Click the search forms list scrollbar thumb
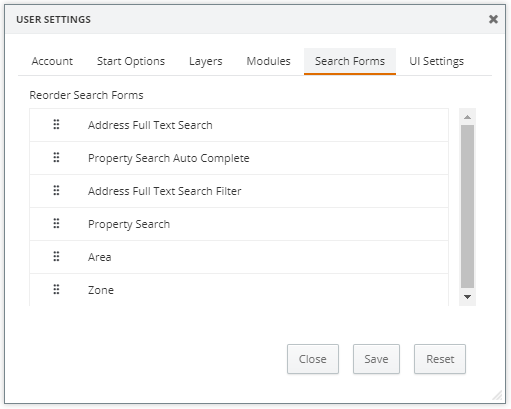This screenshot has height=409, width=511. (x=467, y=206)
